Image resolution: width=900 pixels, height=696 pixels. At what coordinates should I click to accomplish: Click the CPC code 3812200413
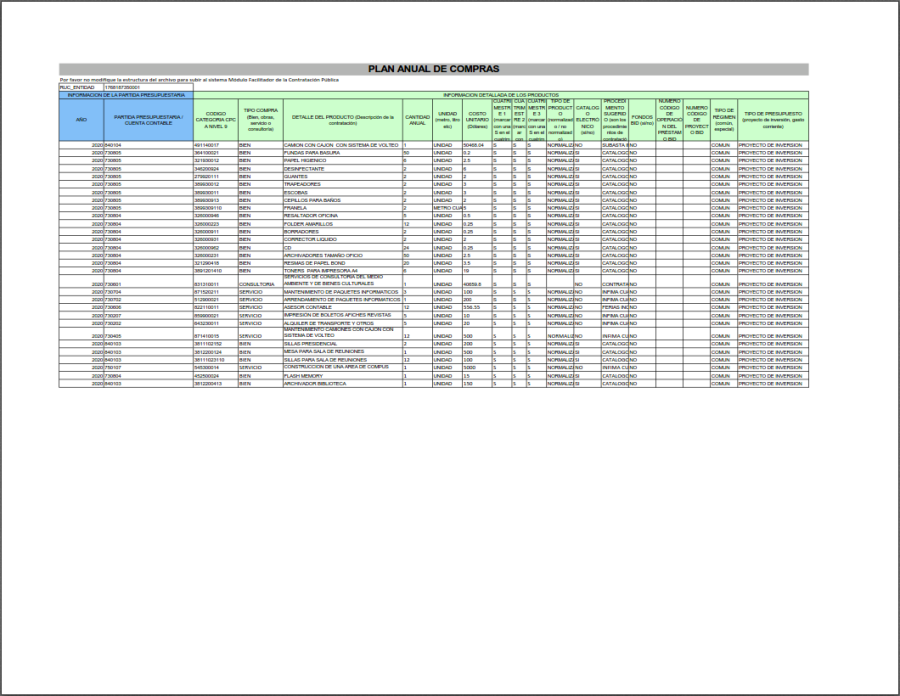(x=216, y=383)
